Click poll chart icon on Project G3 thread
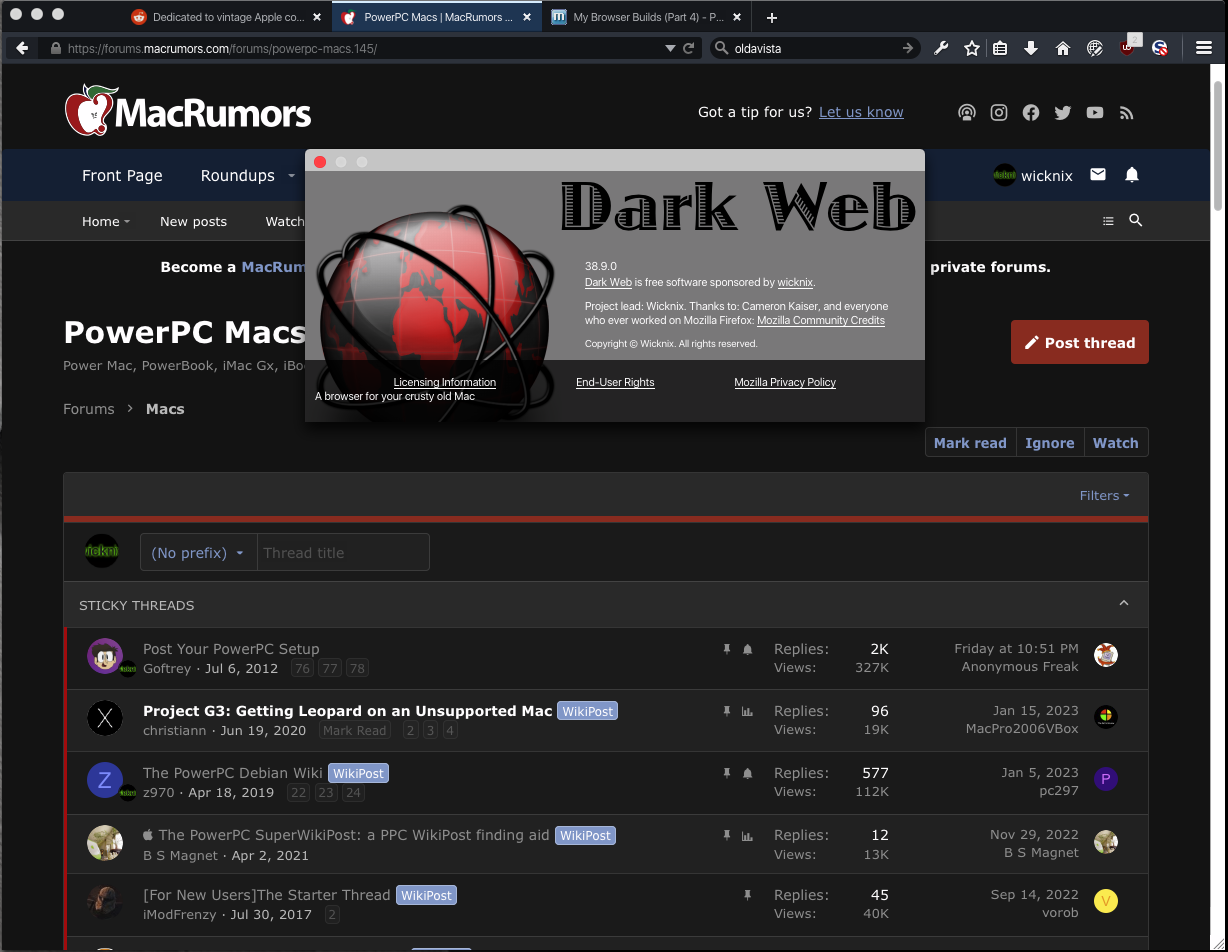1228x952 pixels. tap(747, 712)
